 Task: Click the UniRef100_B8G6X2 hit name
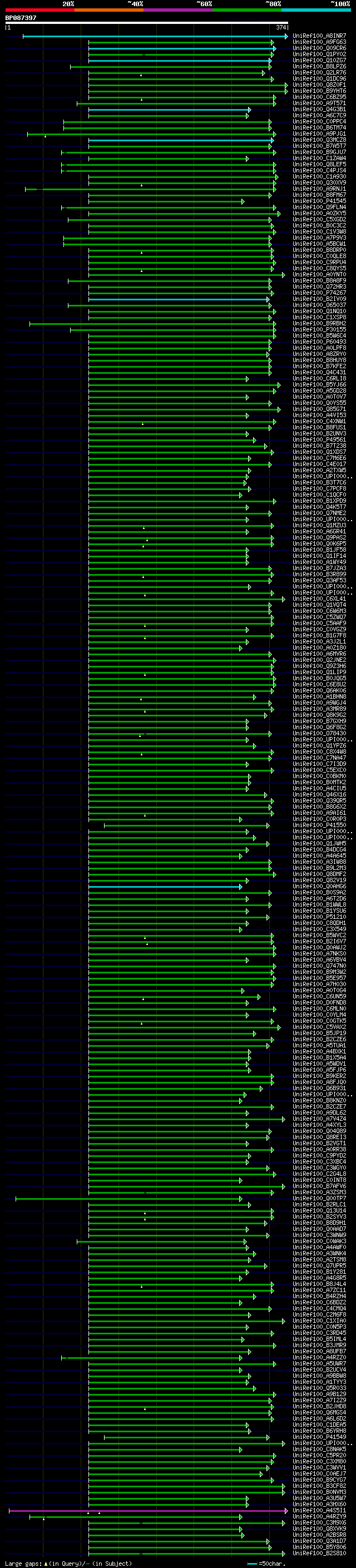click(319, 807)
